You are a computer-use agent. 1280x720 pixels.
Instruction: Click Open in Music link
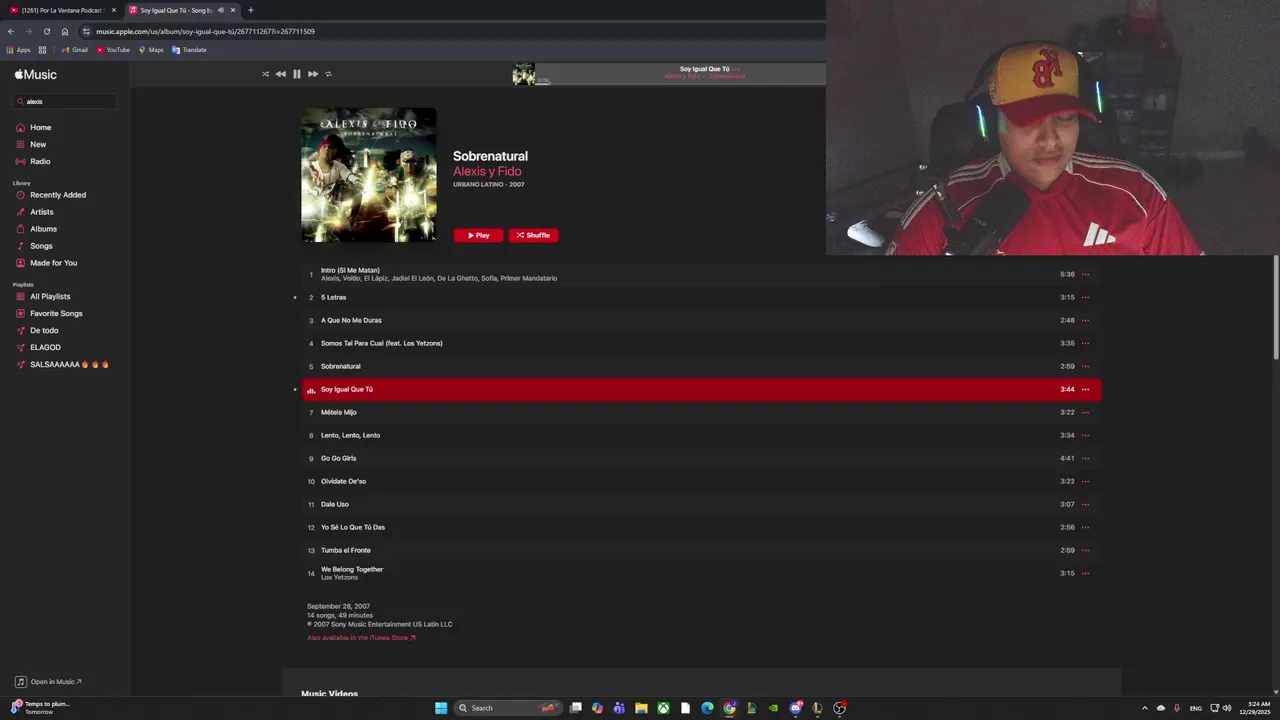(x=49, y=682)
